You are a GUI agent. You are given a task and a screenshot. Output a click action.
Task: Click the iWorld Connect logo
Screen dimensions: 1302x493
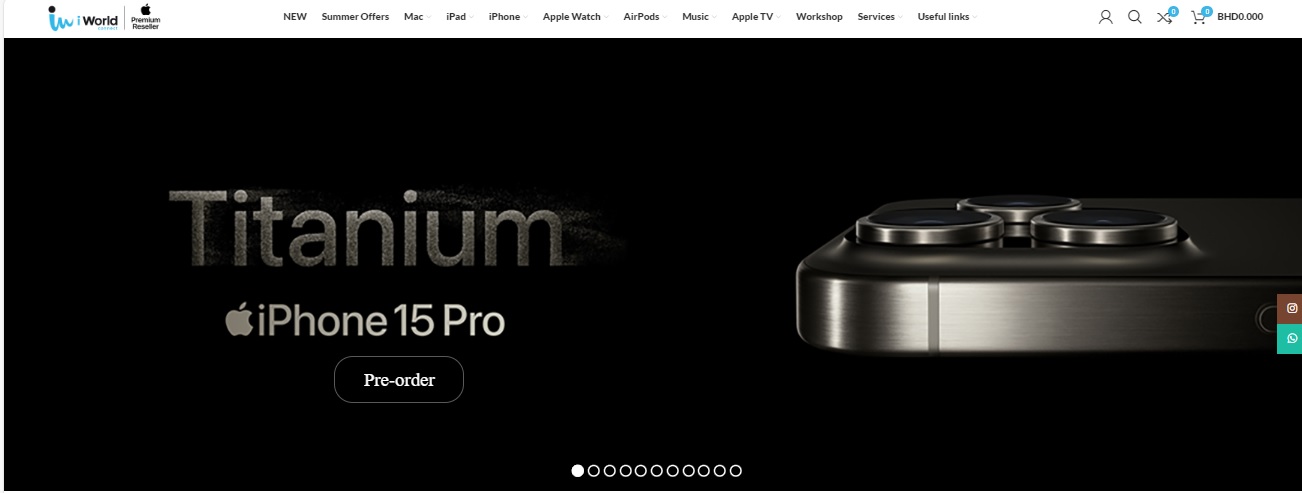(82, 17)
